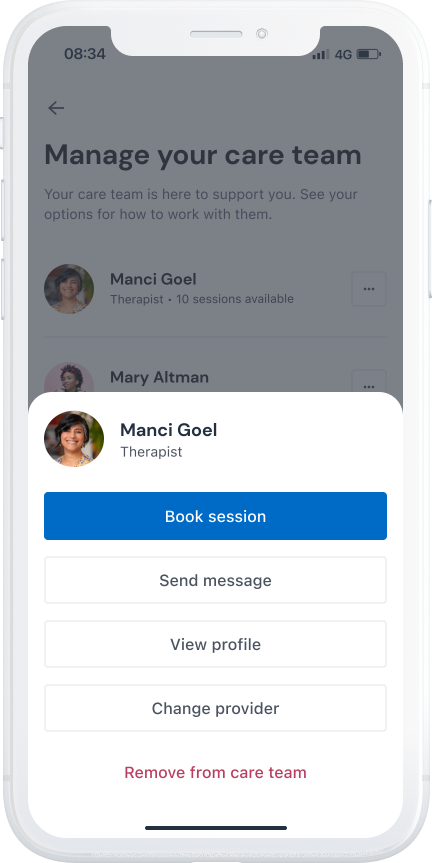Click the Remove from care team link
Image resolution: width=432 pixels, height=863 pixels.
click(215, 772)
